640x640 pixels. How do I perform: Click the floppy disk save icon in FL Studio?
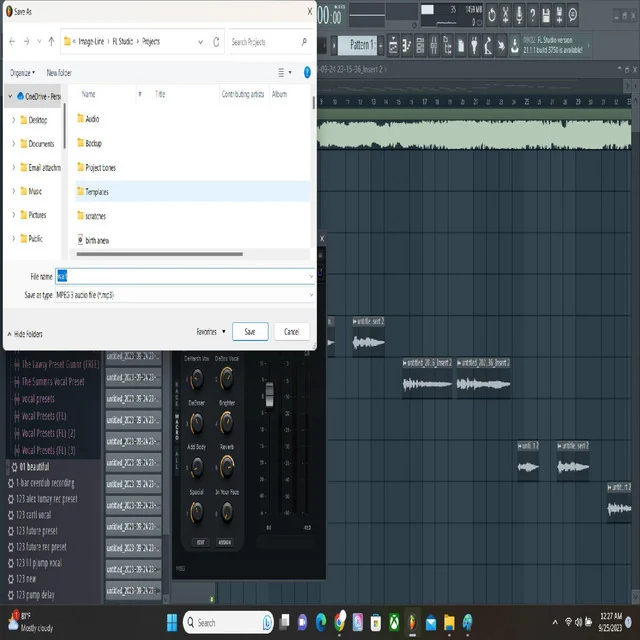[546, 15]
